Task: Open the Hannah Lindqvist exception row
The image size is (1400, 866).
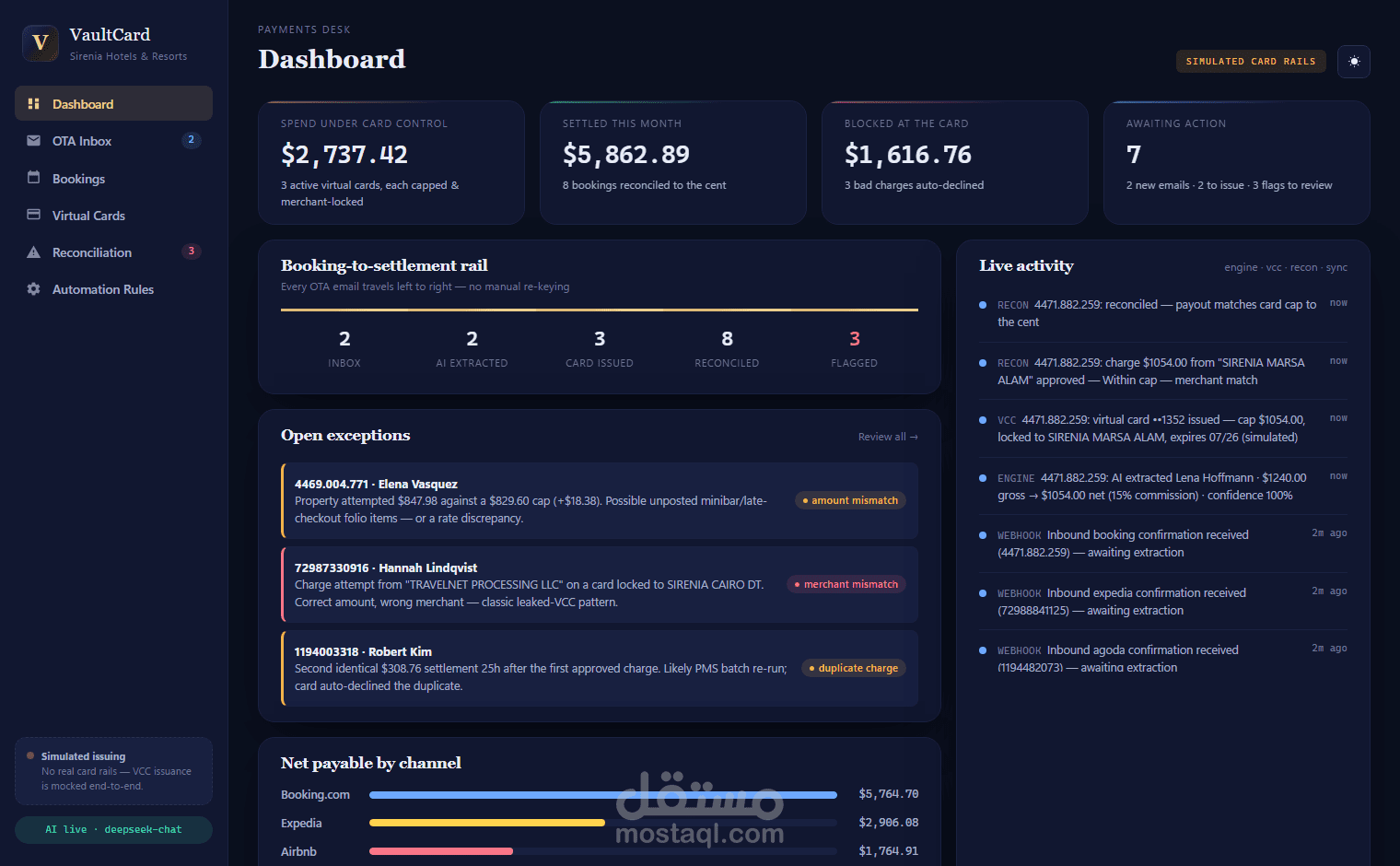Action: point(600,584)
